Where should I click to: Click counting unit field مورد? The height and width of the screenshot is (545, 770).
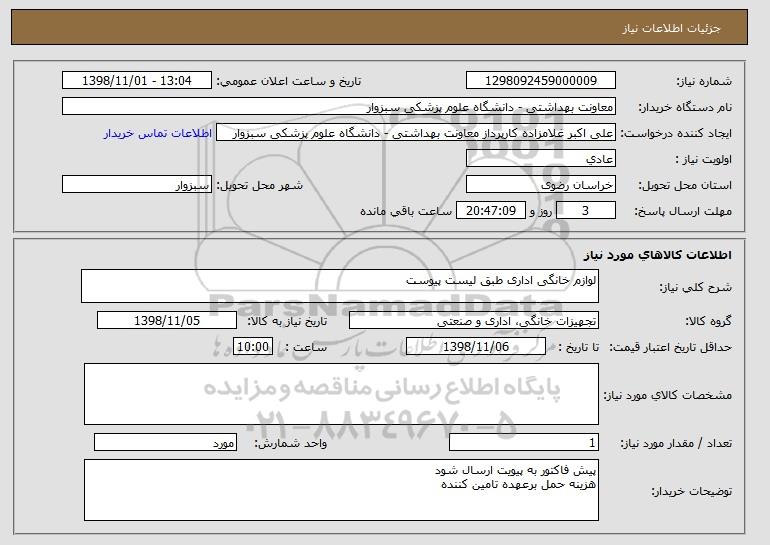pyautogui.click(x=165, y=442)
